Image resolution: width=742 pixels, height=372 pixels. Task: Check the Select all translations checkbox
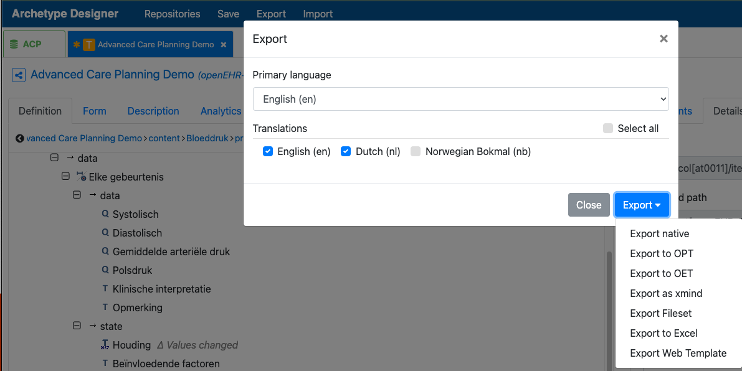click(x=608, y=128)
